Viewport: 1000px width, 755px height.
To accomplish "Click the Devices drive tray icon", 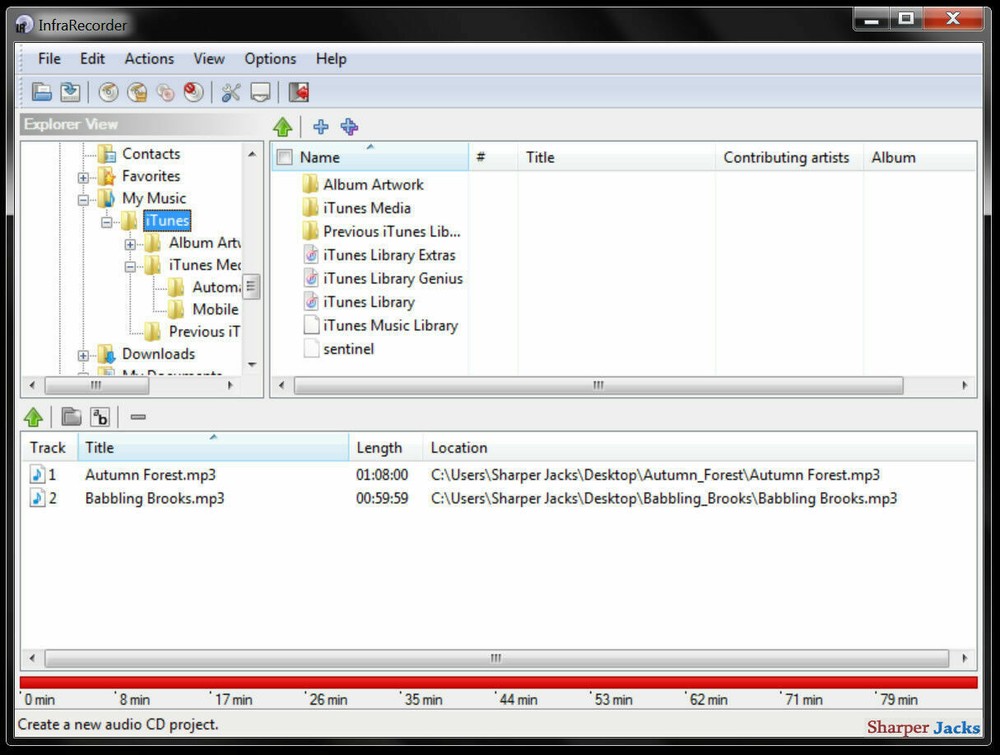I will [x=260, y=92].
